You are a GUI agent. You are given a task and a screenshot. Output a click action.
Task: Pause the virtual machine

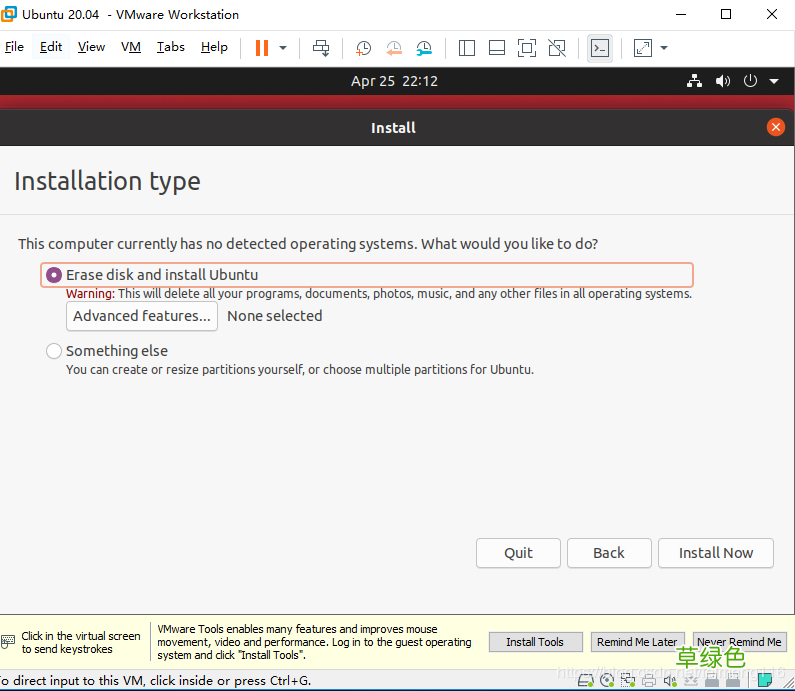(262, 48)
